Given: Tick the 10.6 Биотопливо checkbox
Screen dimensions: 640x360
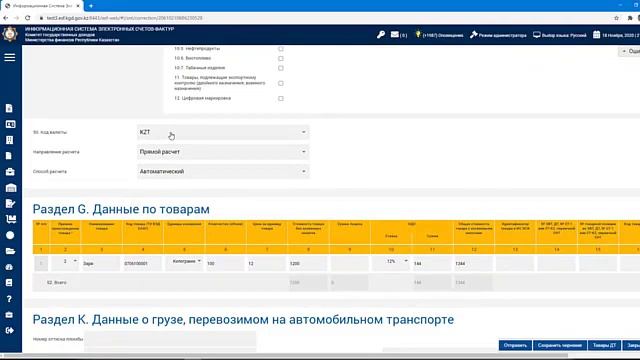Looking at the screenshot, I should 281,58.
